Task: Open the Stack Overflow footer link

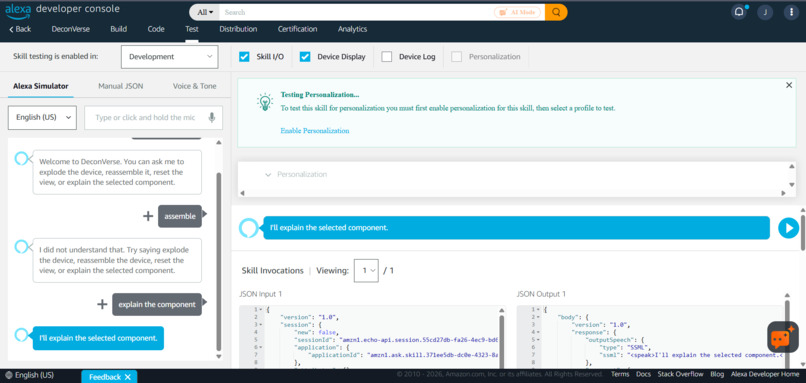Action: [680, 374]
